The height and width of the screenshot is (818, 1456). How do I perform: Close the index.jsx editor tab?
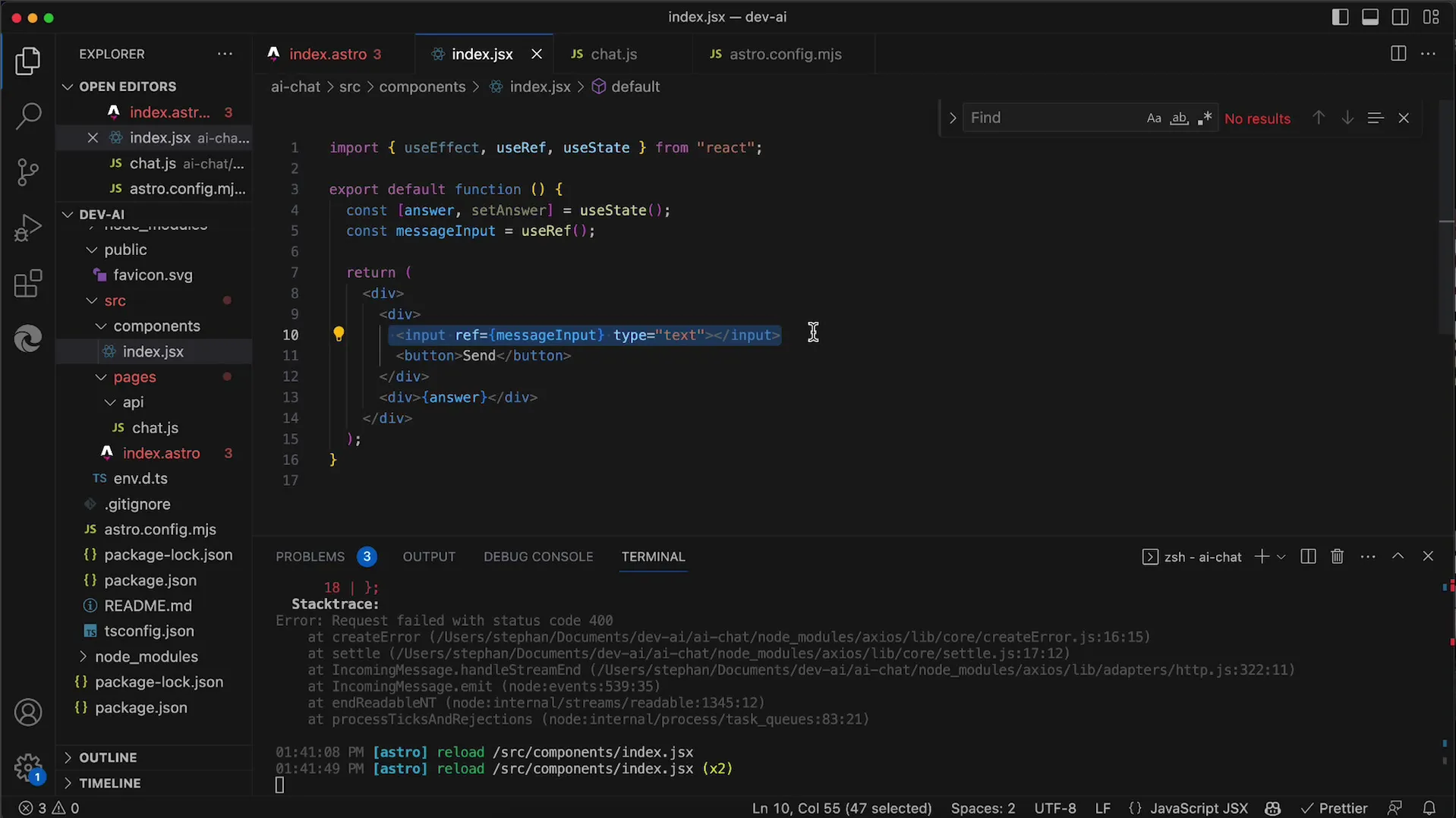(537, 54)
